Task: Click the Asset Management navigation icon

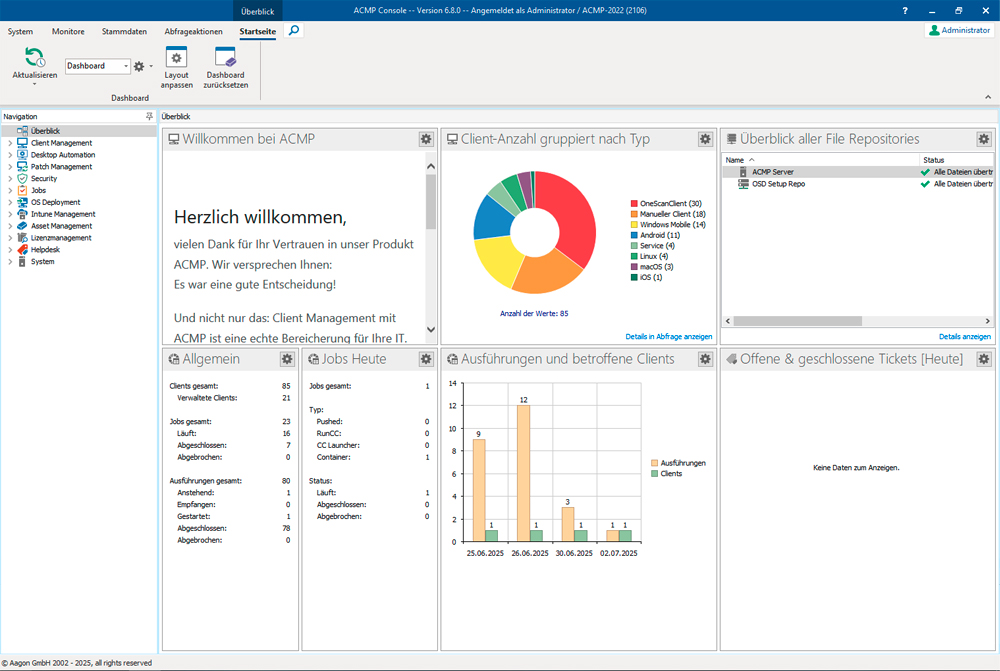Action: tap(22, 226)
